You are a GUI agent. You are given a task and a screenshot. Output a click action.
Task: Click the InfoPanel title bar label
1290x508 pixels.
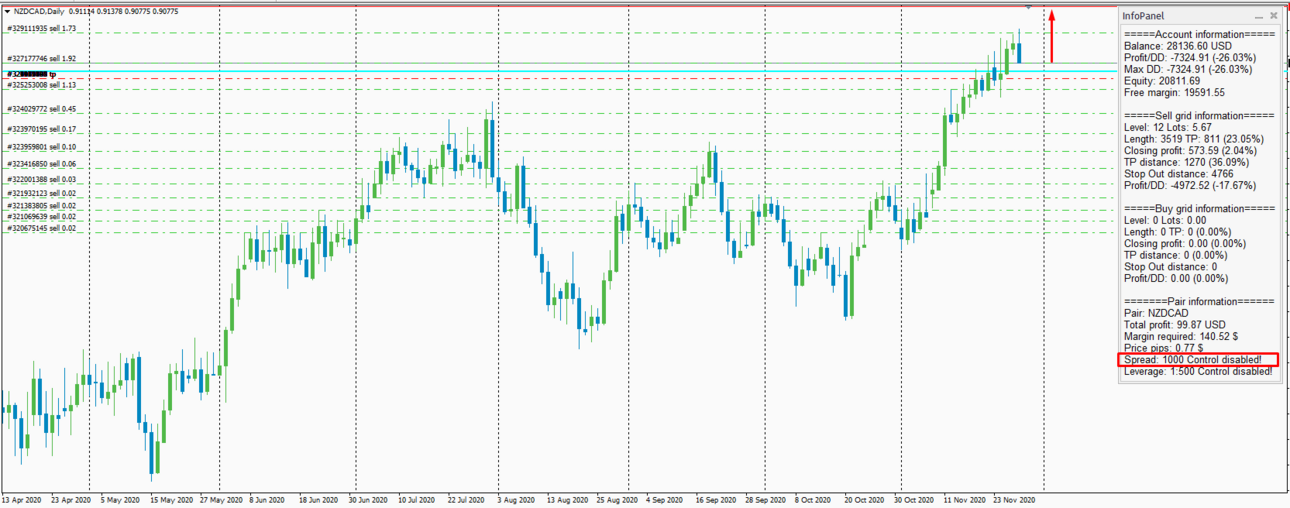click(1143, 16)
